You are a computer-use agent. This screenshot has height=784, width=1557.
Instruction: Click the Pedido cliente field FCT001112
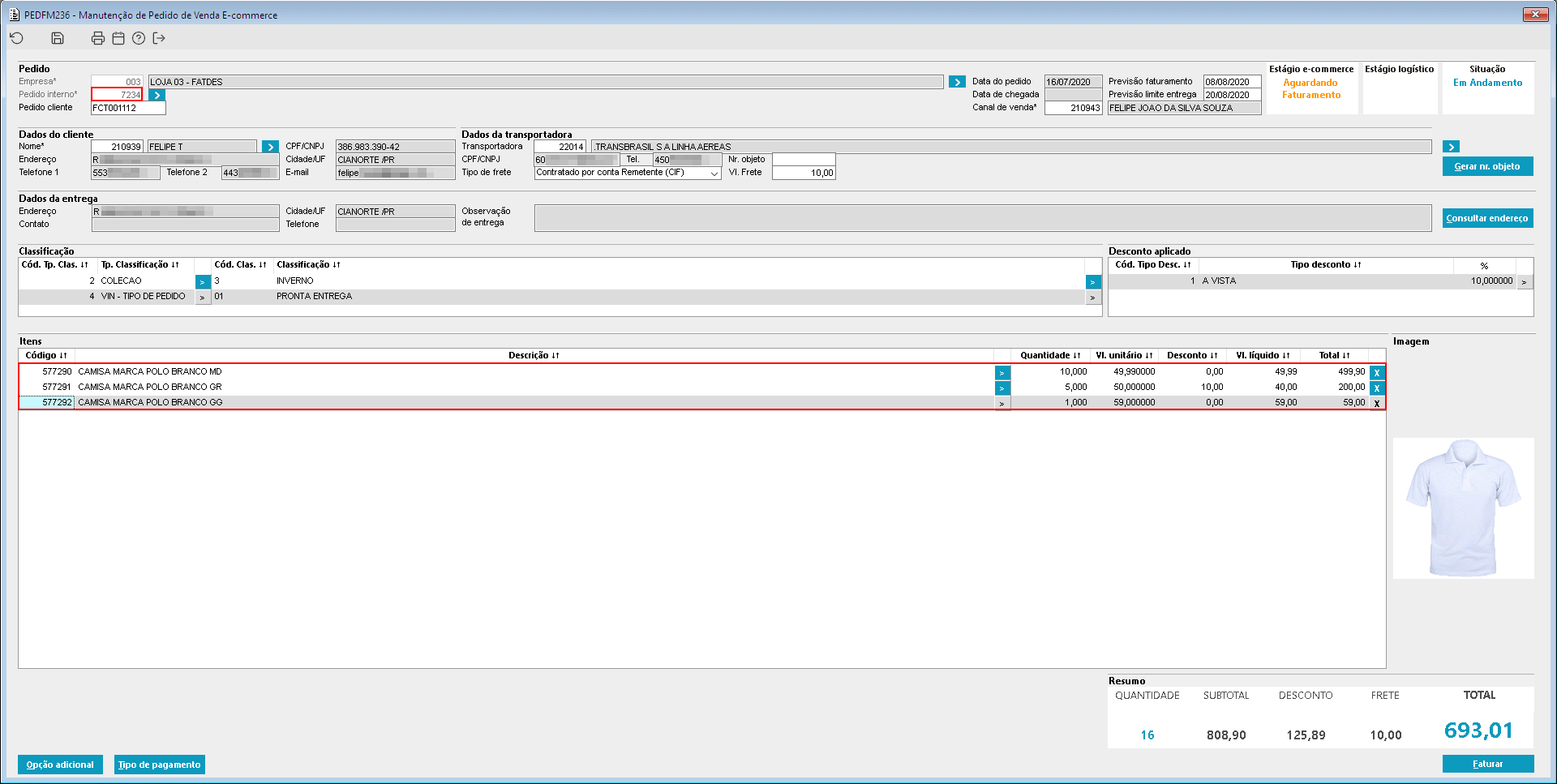128,108
